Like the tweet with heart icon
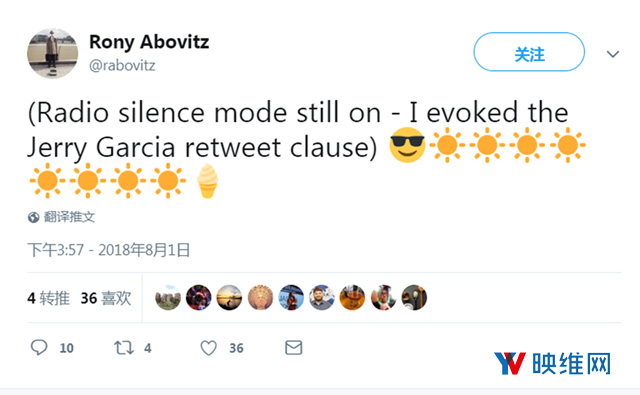This screenshot has height=395, width=640. pos(209,348)
